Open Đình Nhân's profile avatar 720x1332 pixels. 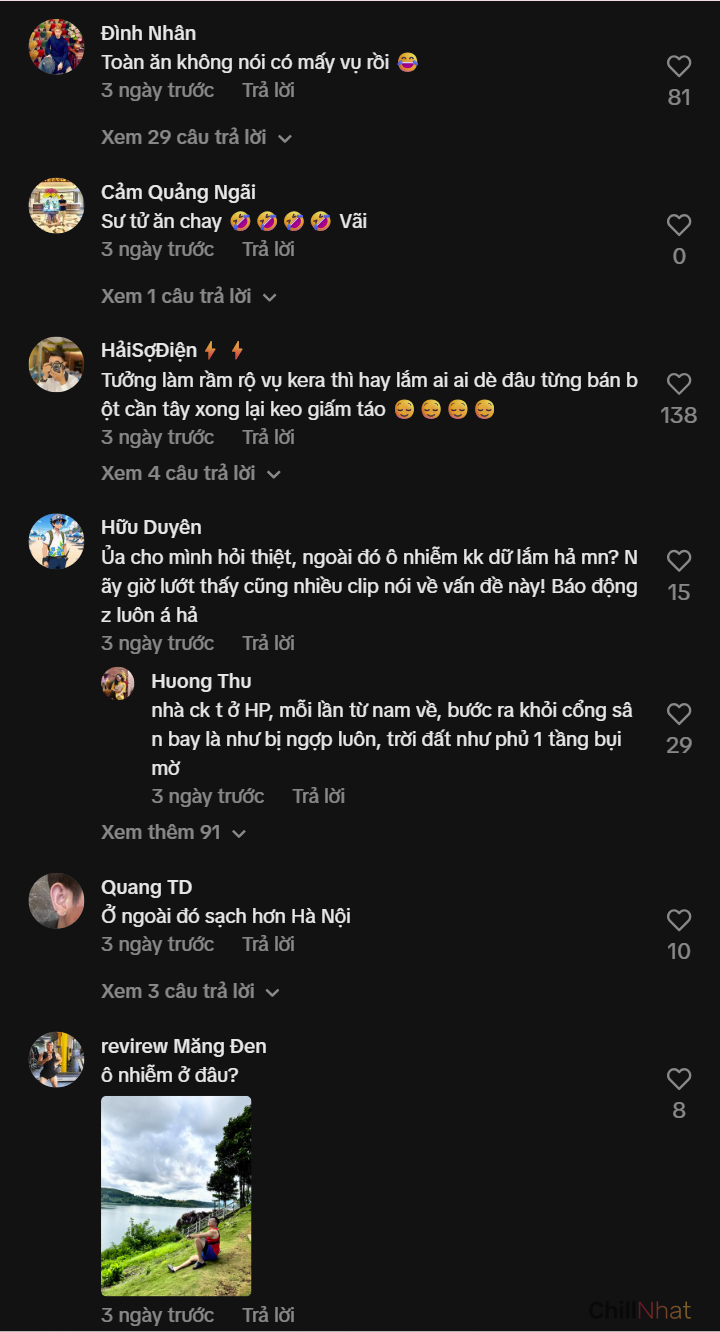(56, 47)
